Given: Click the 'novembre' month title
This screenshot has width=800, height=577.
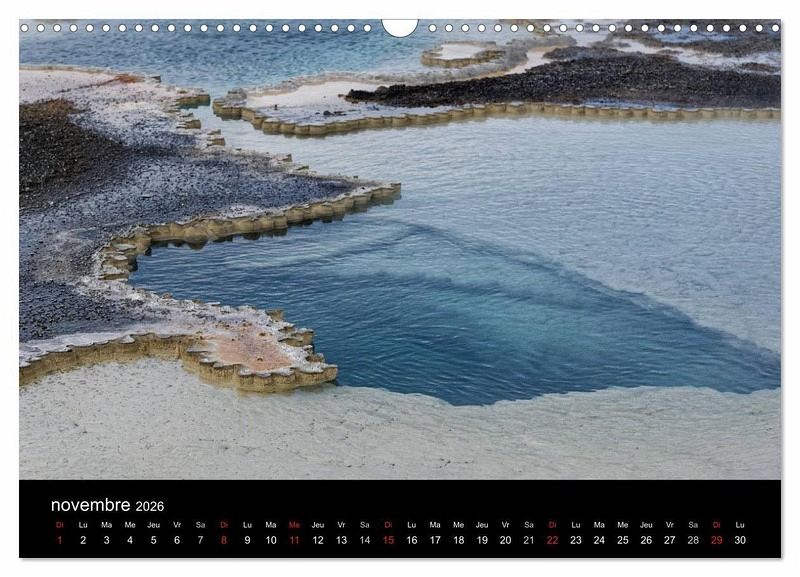Looking at the screenshot, I should [90, 505].
